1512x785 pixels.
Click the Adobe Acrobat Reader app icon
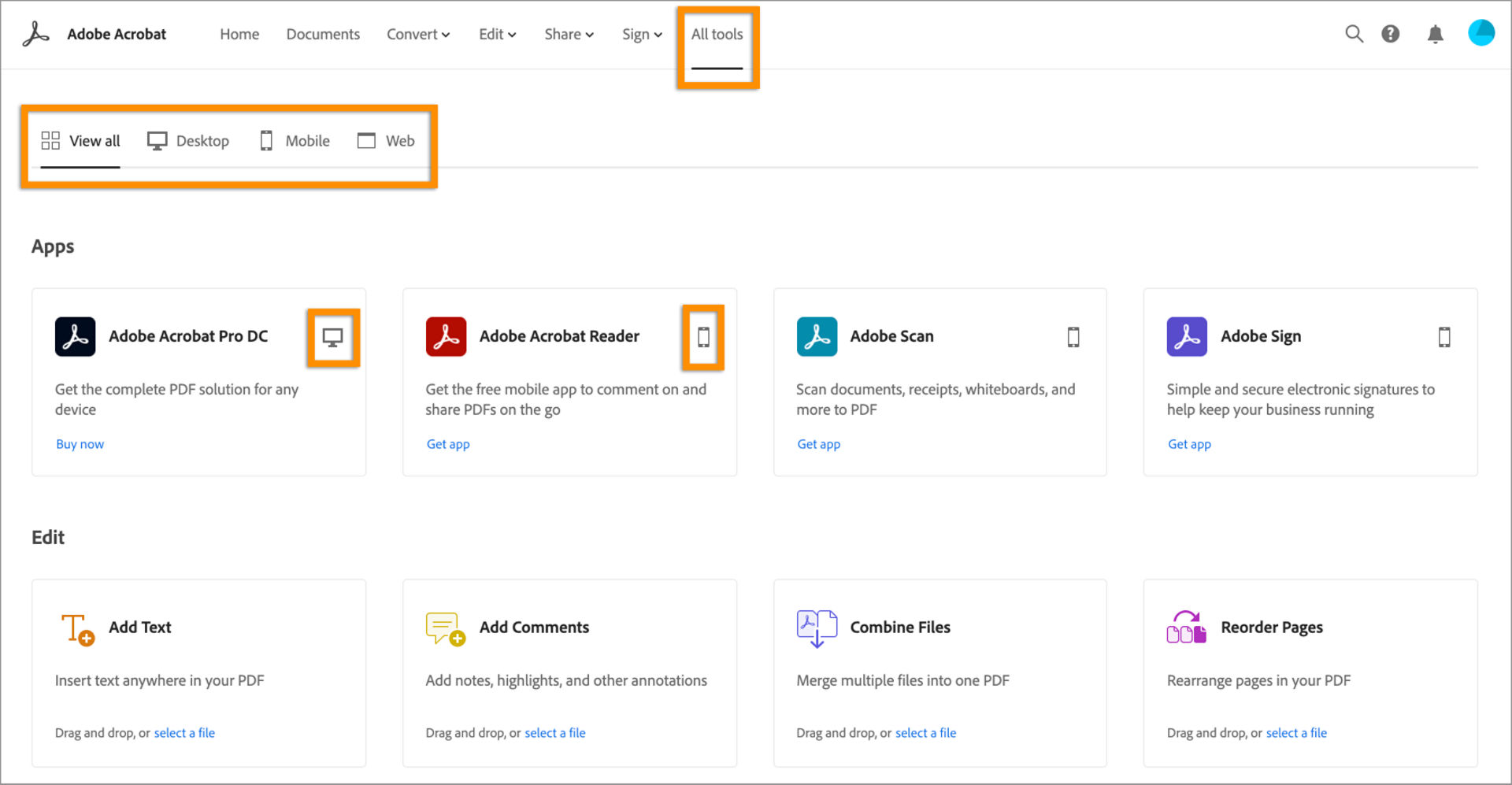coord(446,336)
